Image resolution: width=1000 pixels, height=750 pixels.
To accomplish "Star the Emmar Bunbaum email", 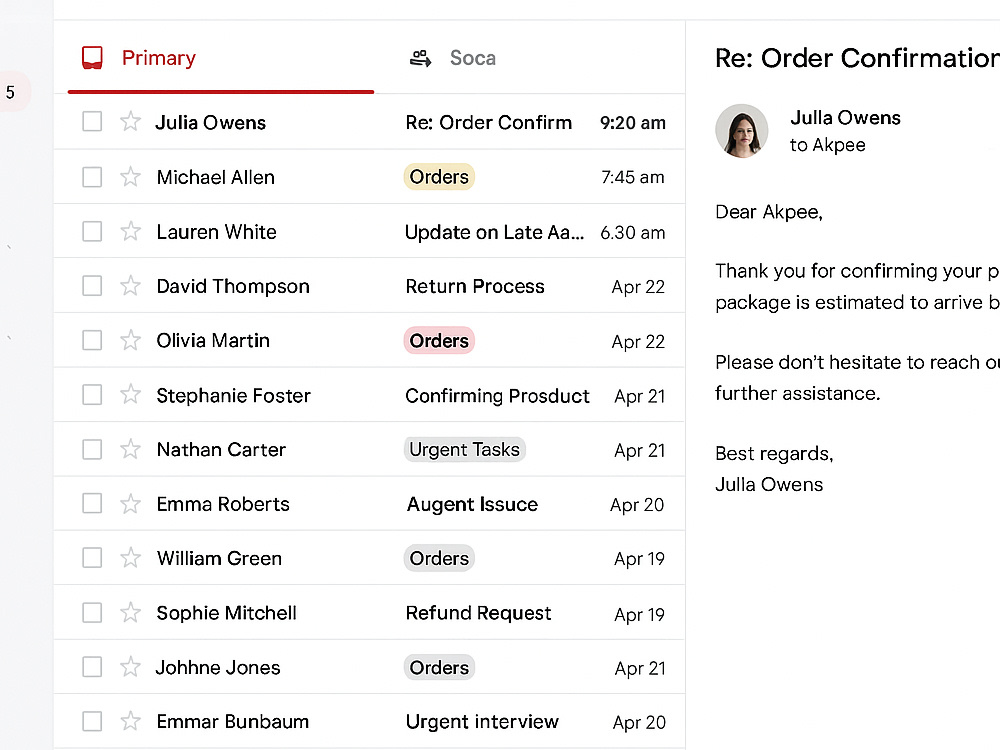I will [x=130, y=721].
